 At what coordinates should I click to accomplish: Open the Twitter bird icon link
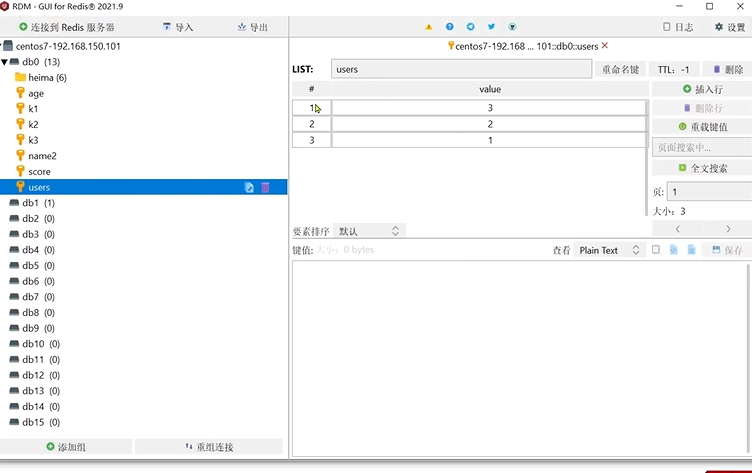click(x=491, y=27)
